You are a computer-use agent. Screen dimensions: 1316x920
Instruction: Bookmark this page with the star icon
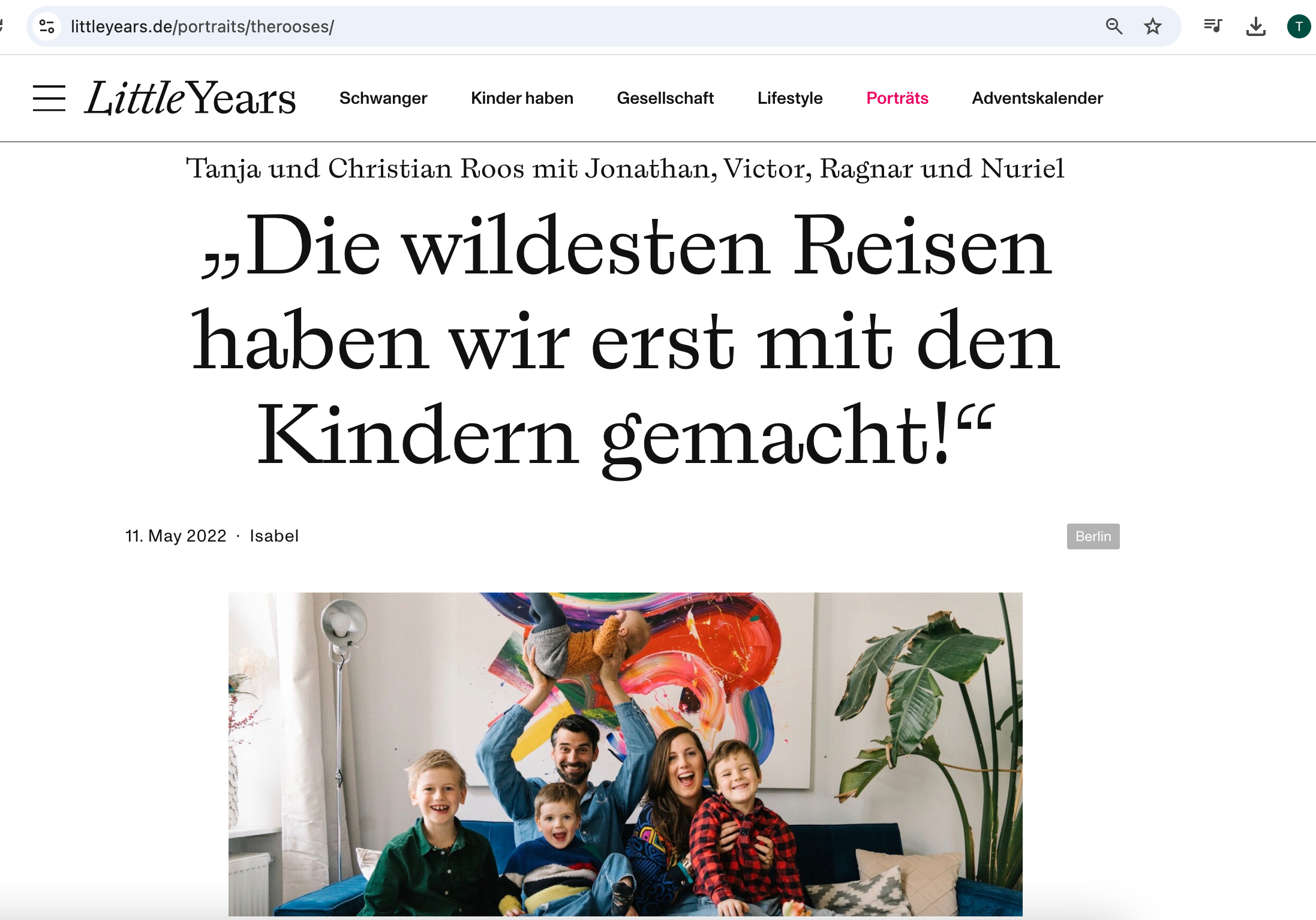tap(1152, 26)
